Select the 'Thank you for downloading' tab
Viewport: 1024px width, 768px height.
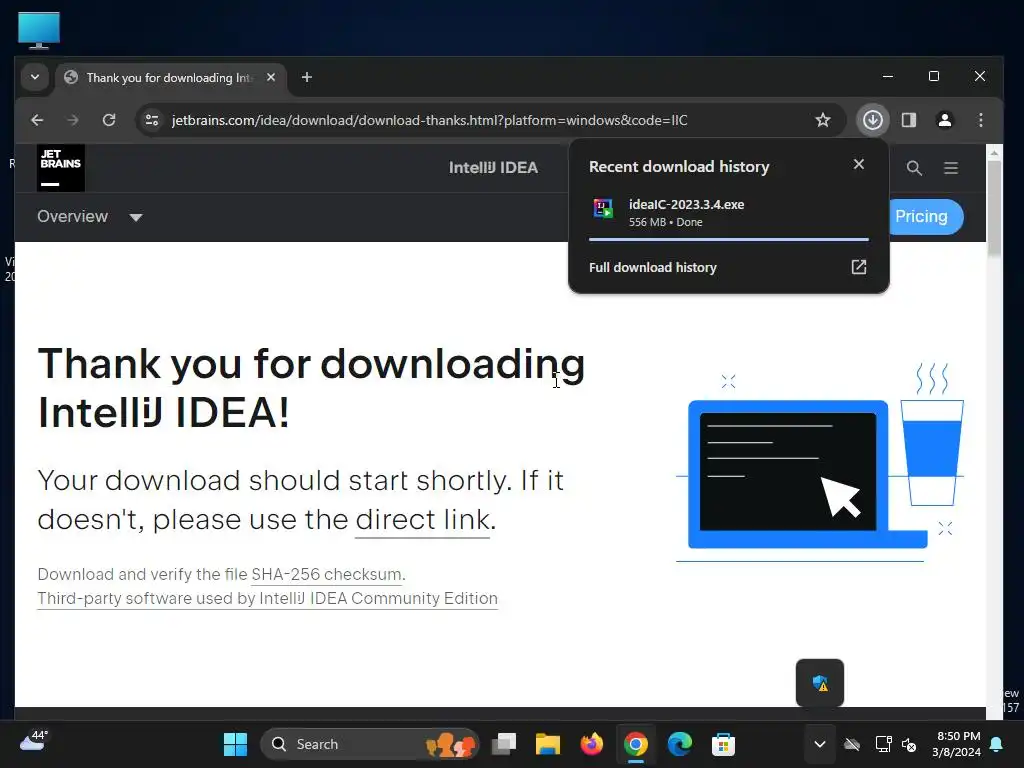168,78
